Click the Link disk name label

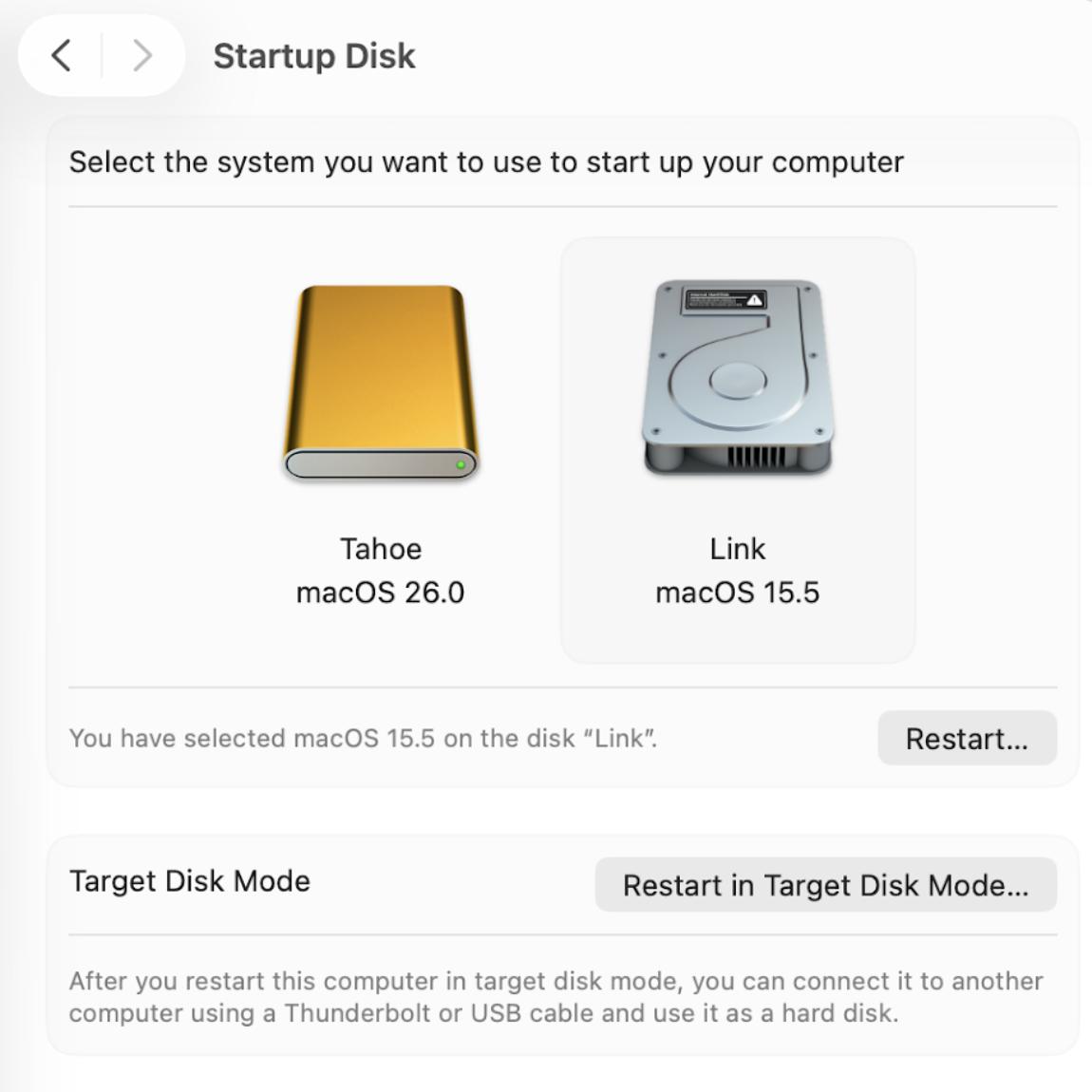[738, 549]
